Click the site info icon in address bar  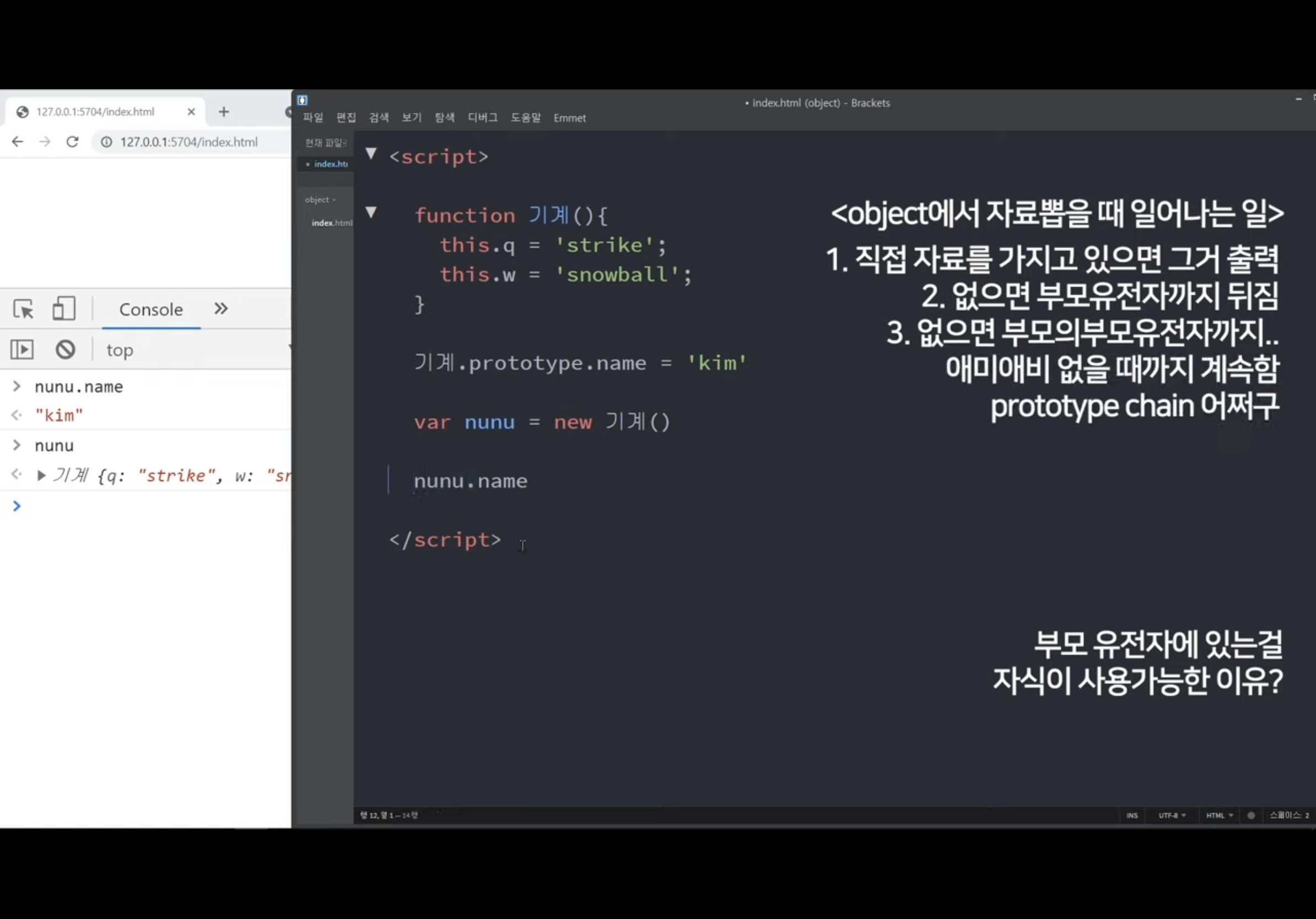click(x=106, y=142)
